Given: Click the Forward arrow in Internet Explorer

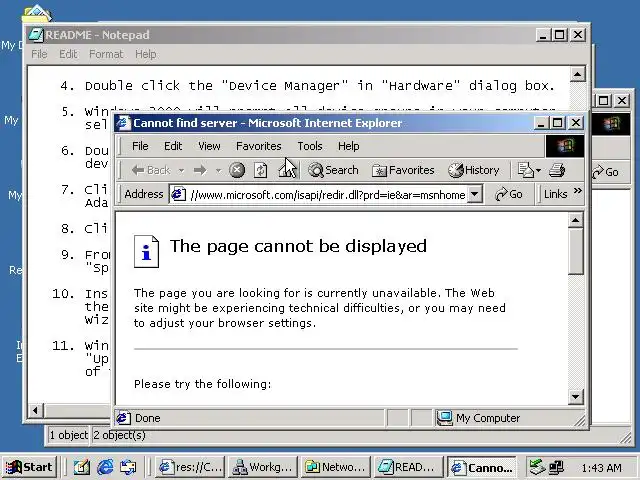Looking at the screenshot, I should coord(200,170).
